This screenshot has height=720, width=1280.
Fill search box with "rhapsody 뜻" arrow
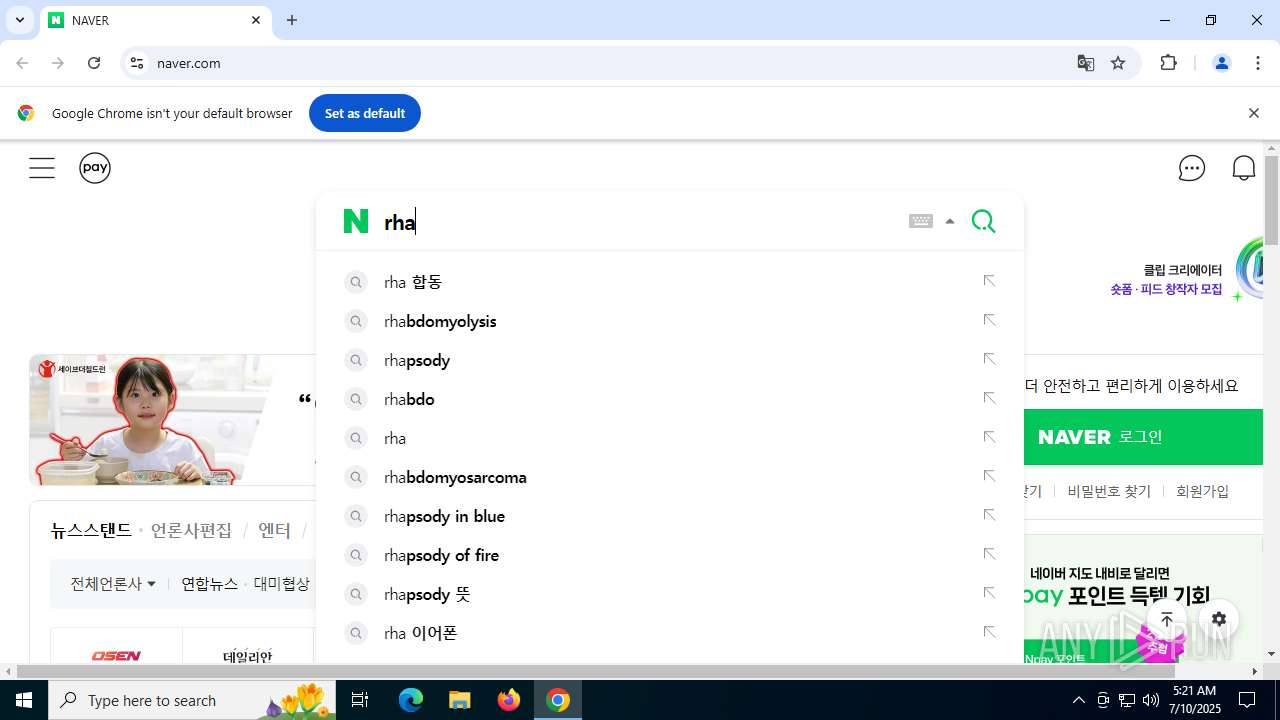point(989,593)
